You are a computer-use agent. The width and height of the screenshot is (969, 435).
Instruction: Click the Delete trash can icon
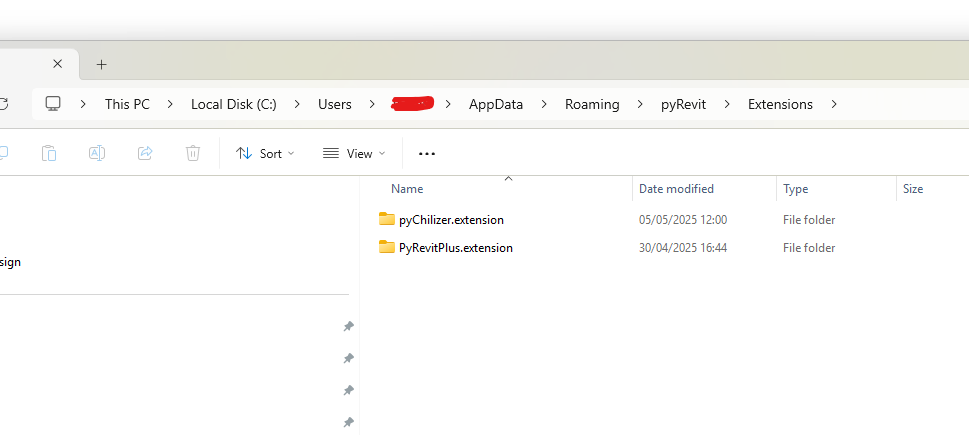tap(193, 153)
